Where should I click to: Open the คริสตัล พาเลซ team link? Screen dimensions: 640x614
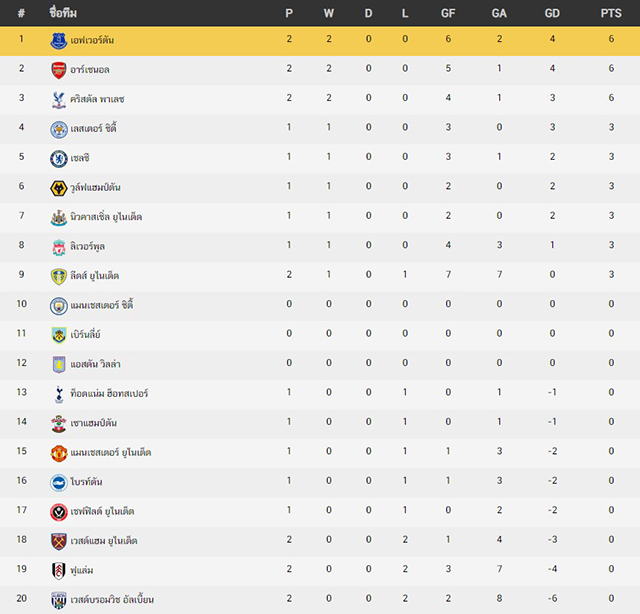(x=97, y=99)
